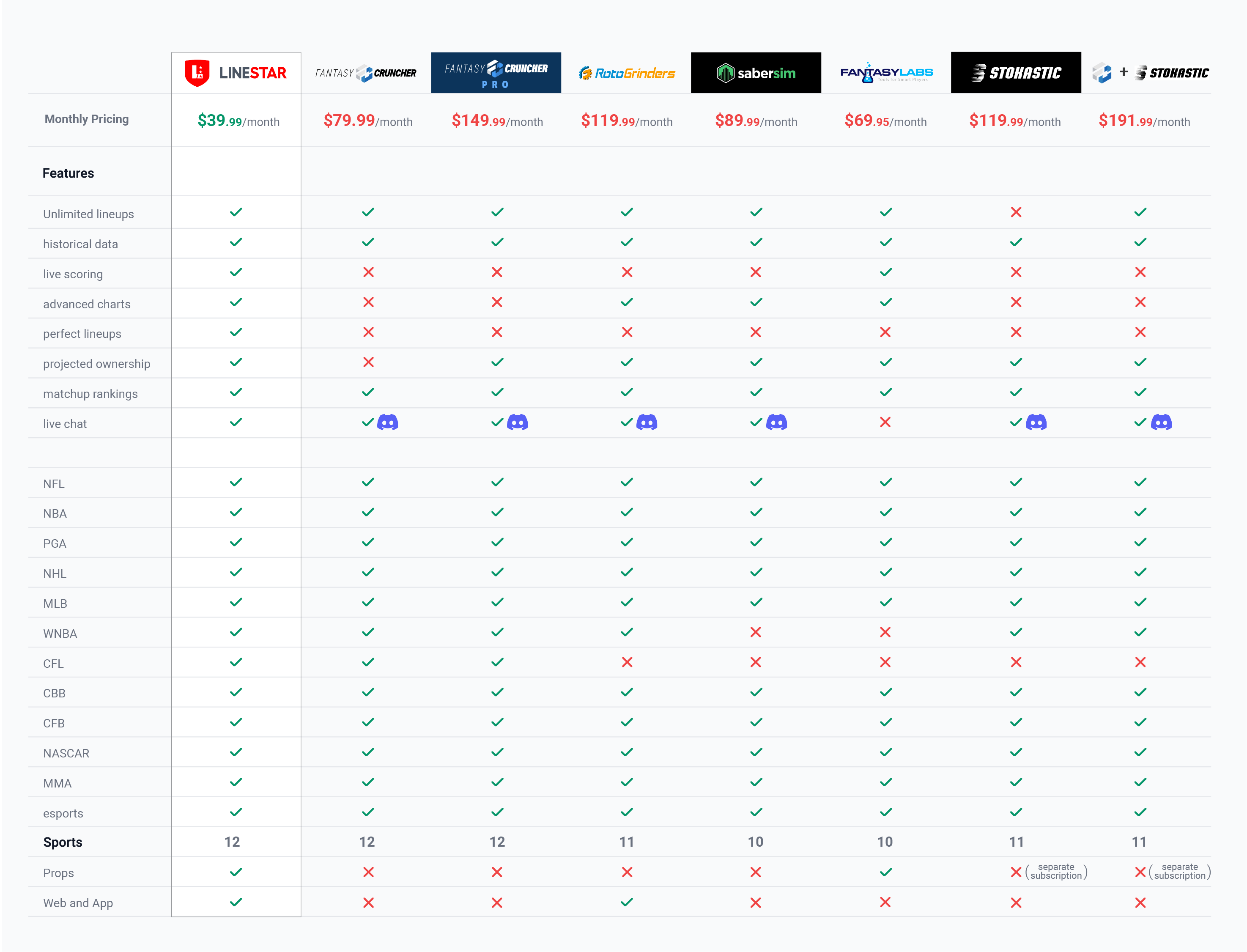Click the Monthly Pricing row label
The image size is (1247, 952).
pyautogui.click(x=87, y=119)
